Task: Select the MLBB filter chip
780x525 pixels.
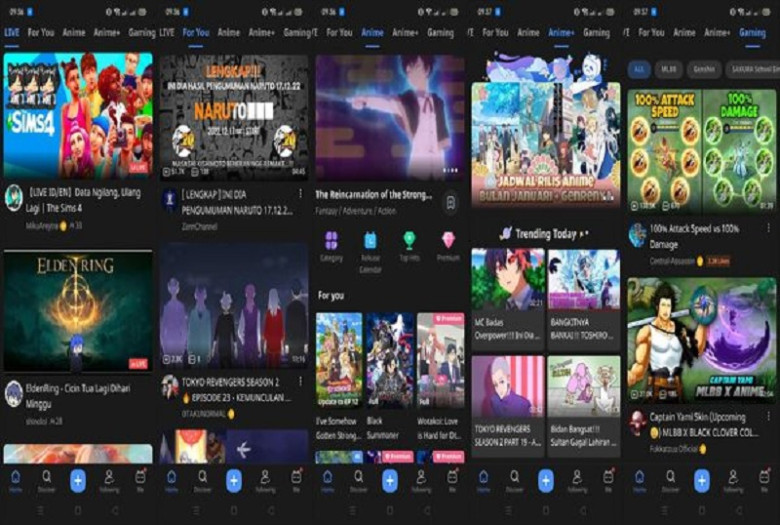Action: (669, 70)
